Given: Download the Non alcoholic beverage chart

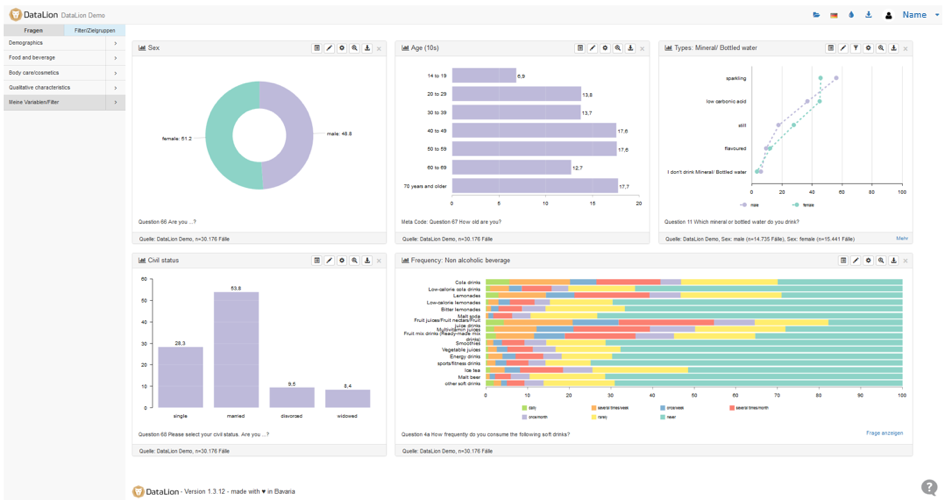Looking at the screenshot, I should 894,261.
